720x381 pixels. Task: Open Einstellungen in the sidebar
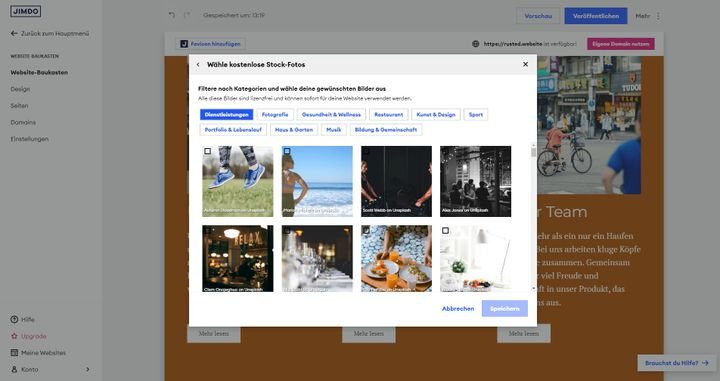pos(29,139)
